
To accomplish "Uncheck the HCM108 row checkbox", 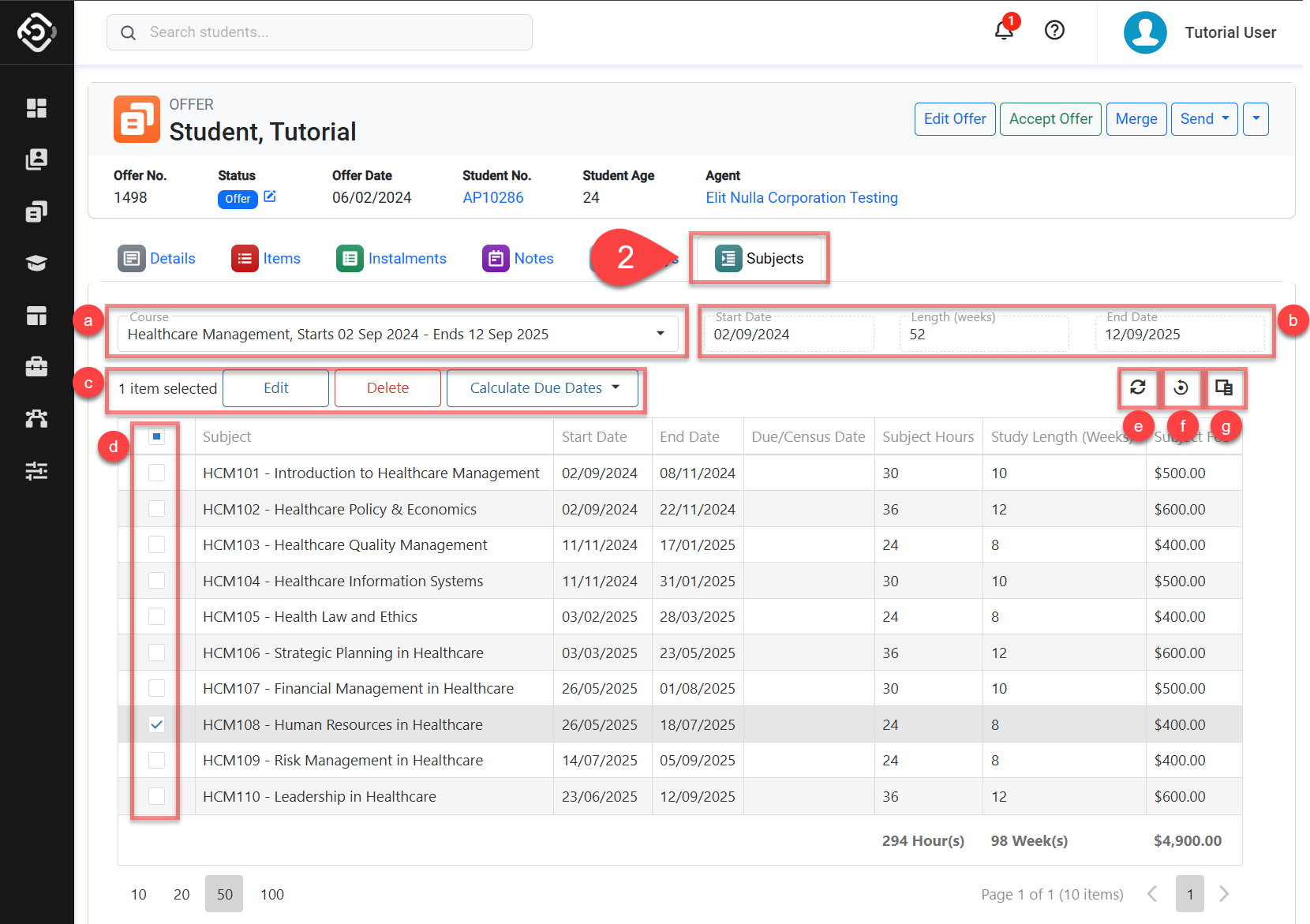I will (x=156, y=724).
